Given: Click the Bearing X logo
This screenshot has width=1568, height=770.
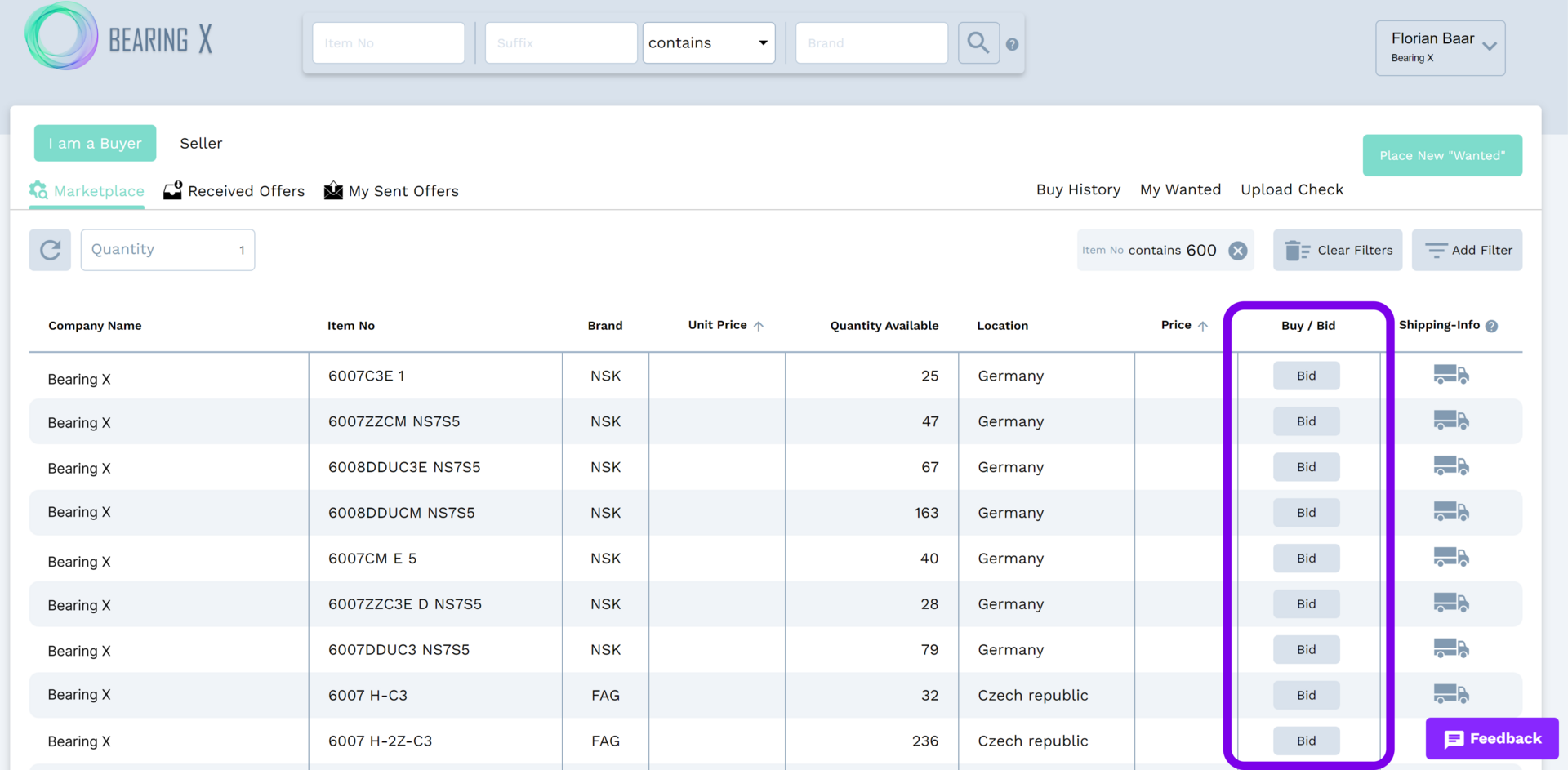Looking at the screenshot, I should [x=119, y=38].
